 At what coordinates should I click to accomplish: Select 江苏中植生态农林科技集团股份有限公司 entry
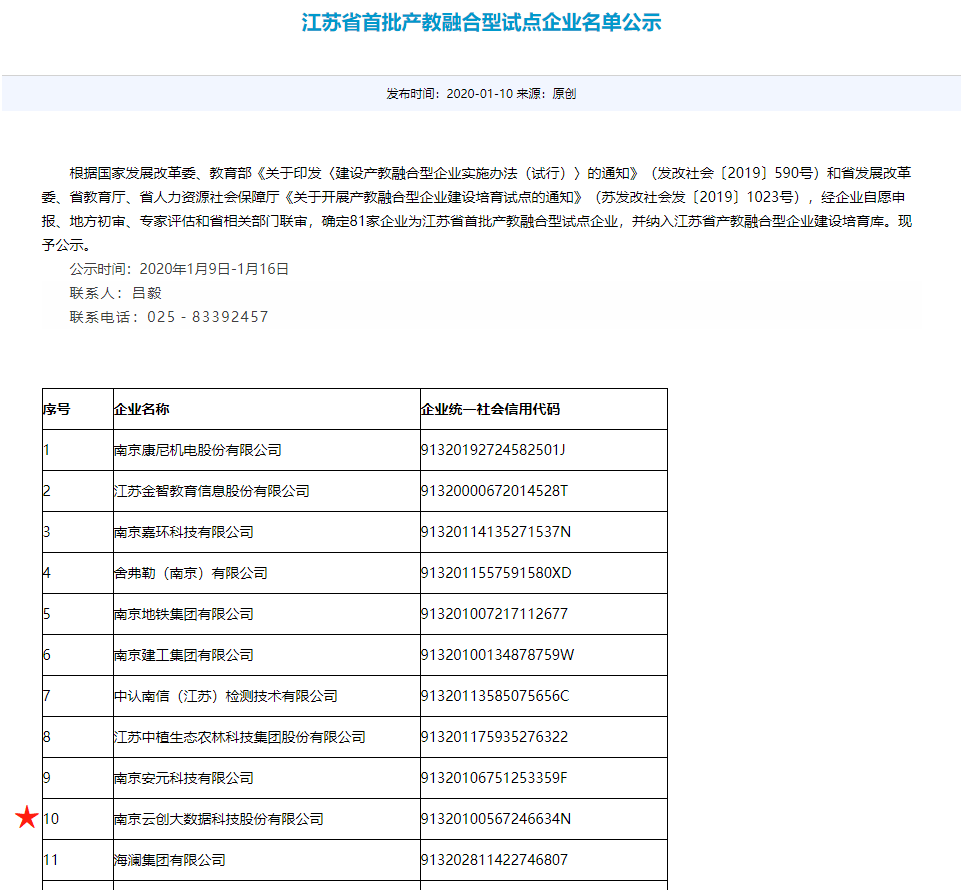[240, 737]
